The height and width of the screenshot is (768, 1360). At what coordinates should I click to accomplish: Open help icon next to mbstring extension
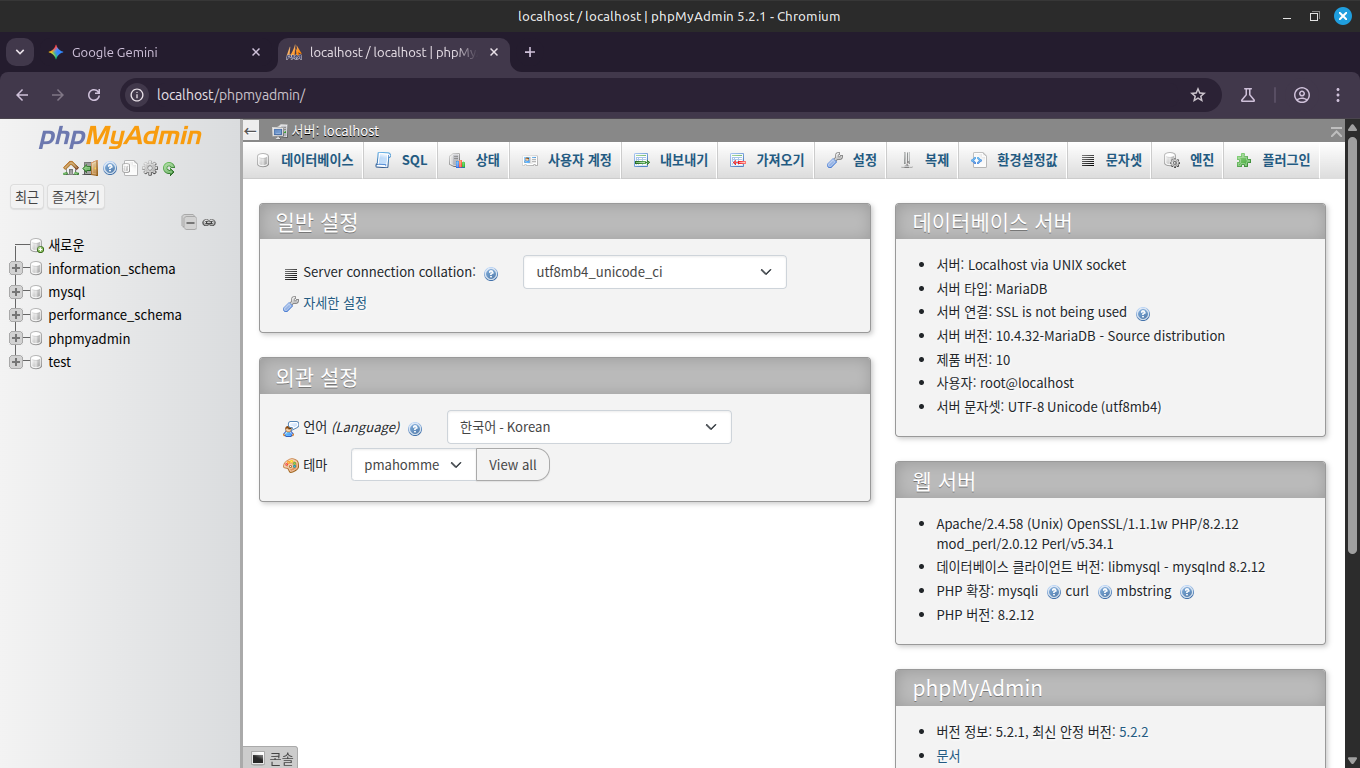point(1187,592)
